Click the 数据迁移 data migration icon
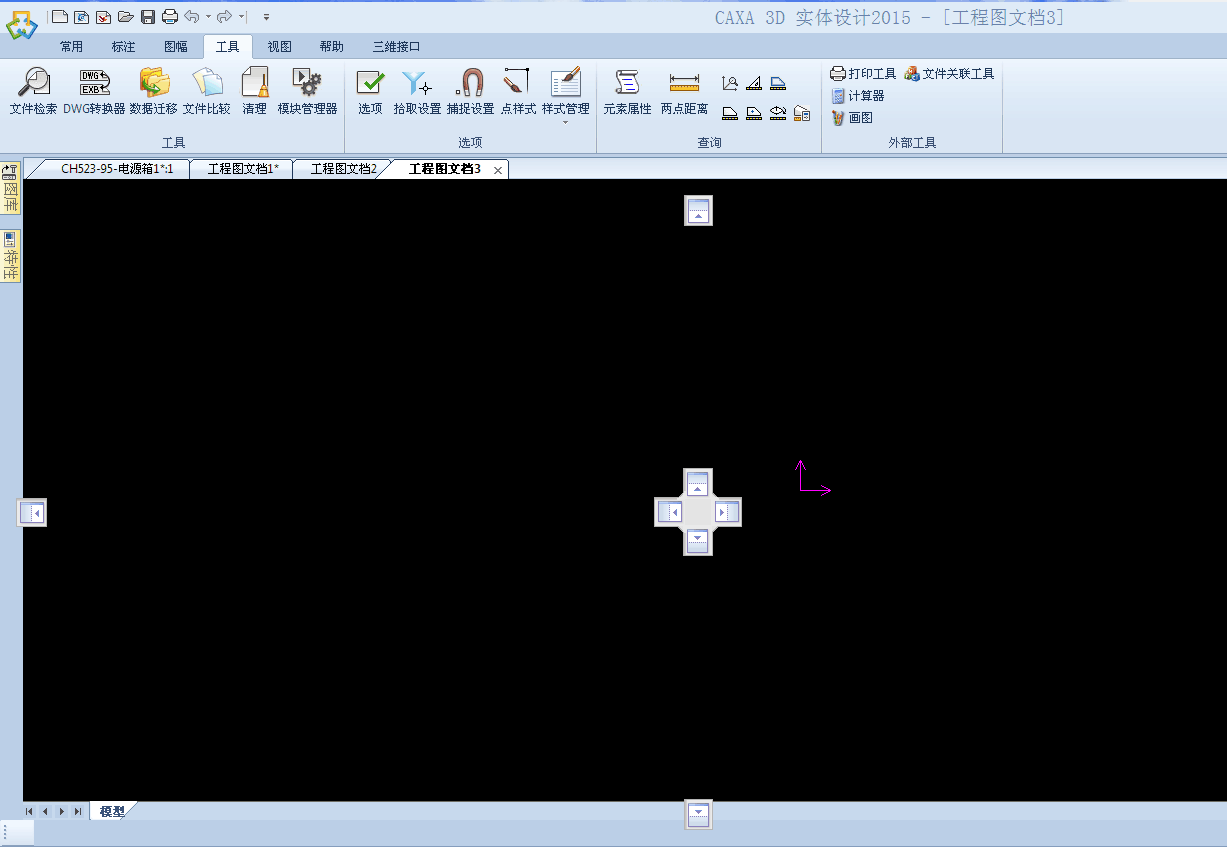This screenshot has width=1227, height=847. coord(153,91)
